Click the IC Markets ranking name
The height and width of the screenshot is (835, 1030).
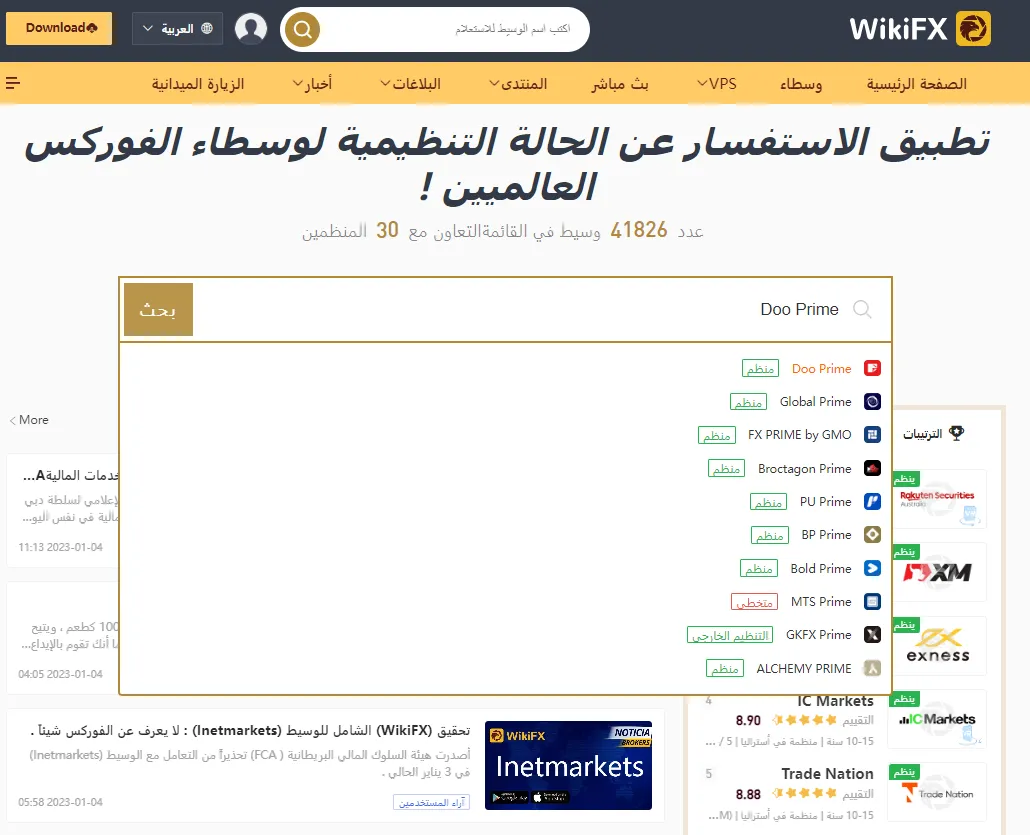(x=835, y=701)
